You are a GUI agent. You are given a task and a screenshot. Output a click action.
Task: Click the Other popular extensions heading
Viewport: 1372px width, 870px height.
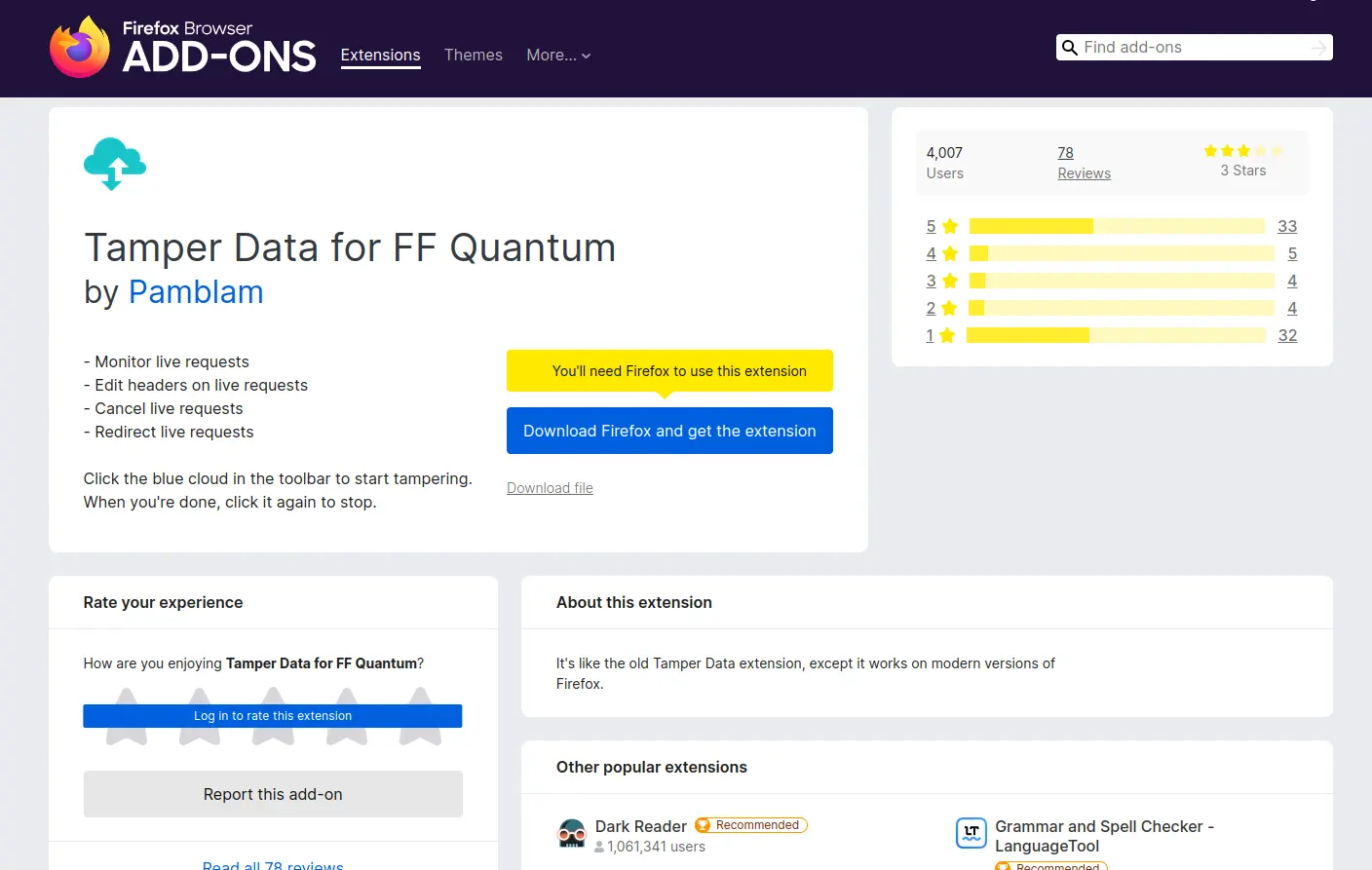coord(652,768)
